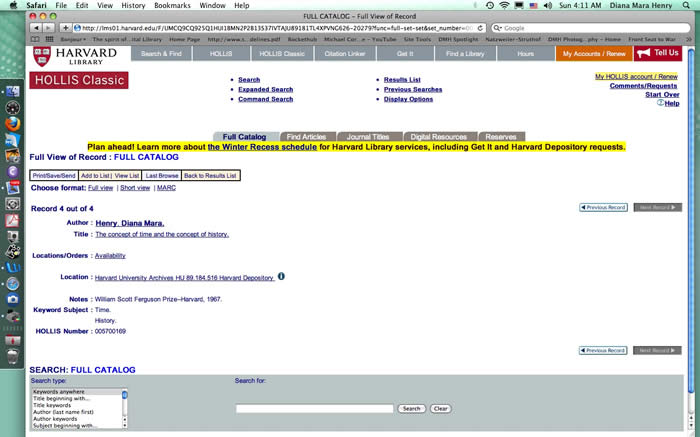Open Firefox from the dock
The width and height of the screenshot is (700, 437).
click(13, 122)
